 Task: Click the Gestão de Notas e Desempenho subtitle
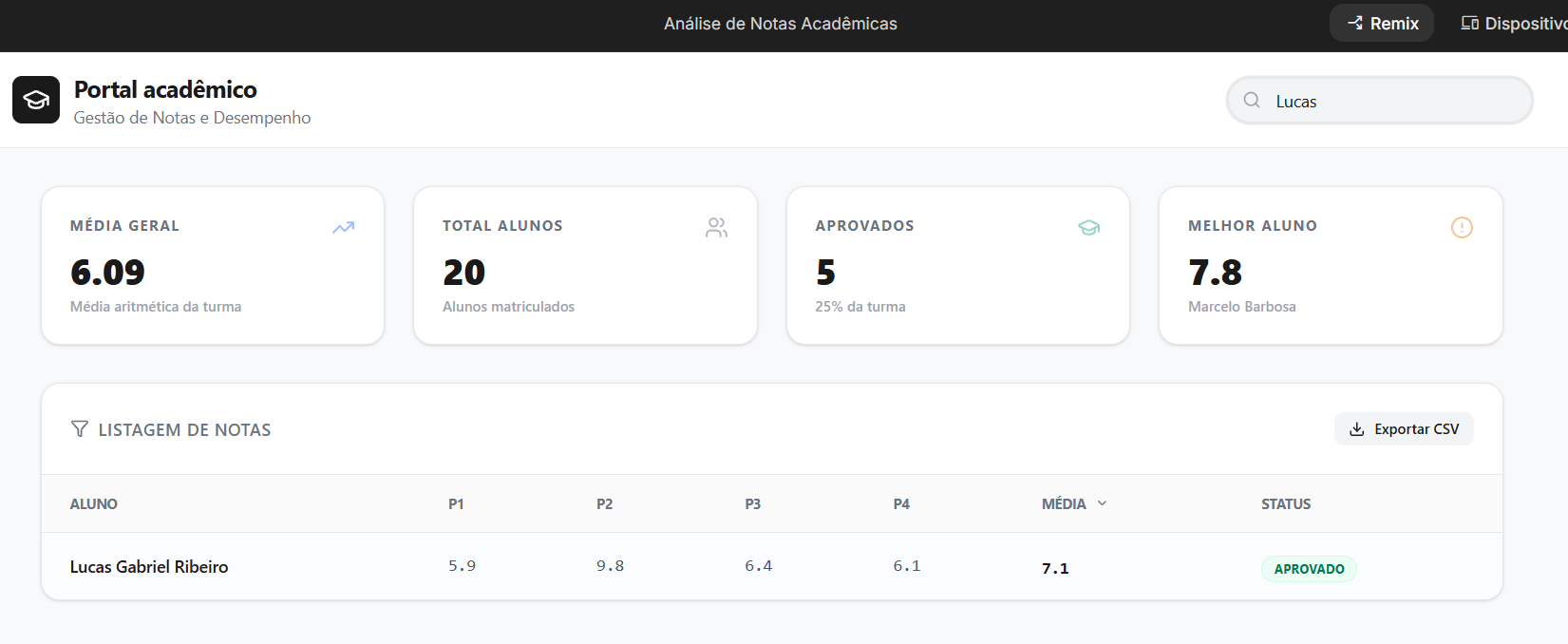pos(192,118)
